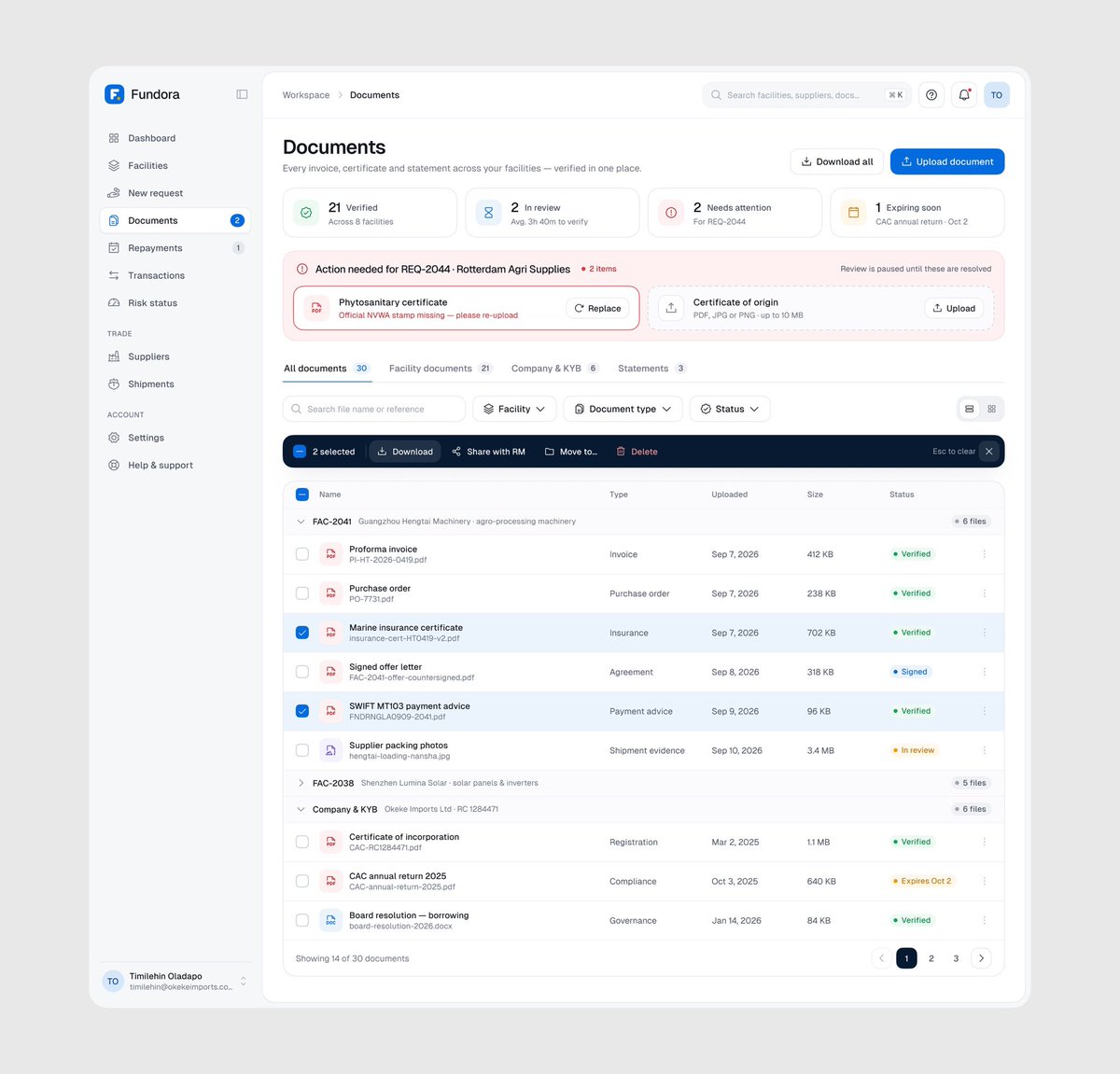Go to page 2 of documents
Screen dimensions: 1120x1074
pos(931,958)
